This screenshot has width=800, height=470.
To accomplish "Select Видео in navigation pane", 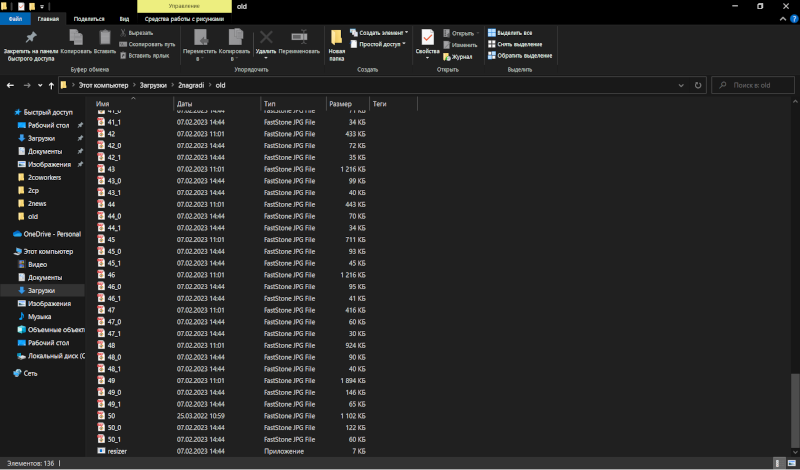I will tap(37, 265).
